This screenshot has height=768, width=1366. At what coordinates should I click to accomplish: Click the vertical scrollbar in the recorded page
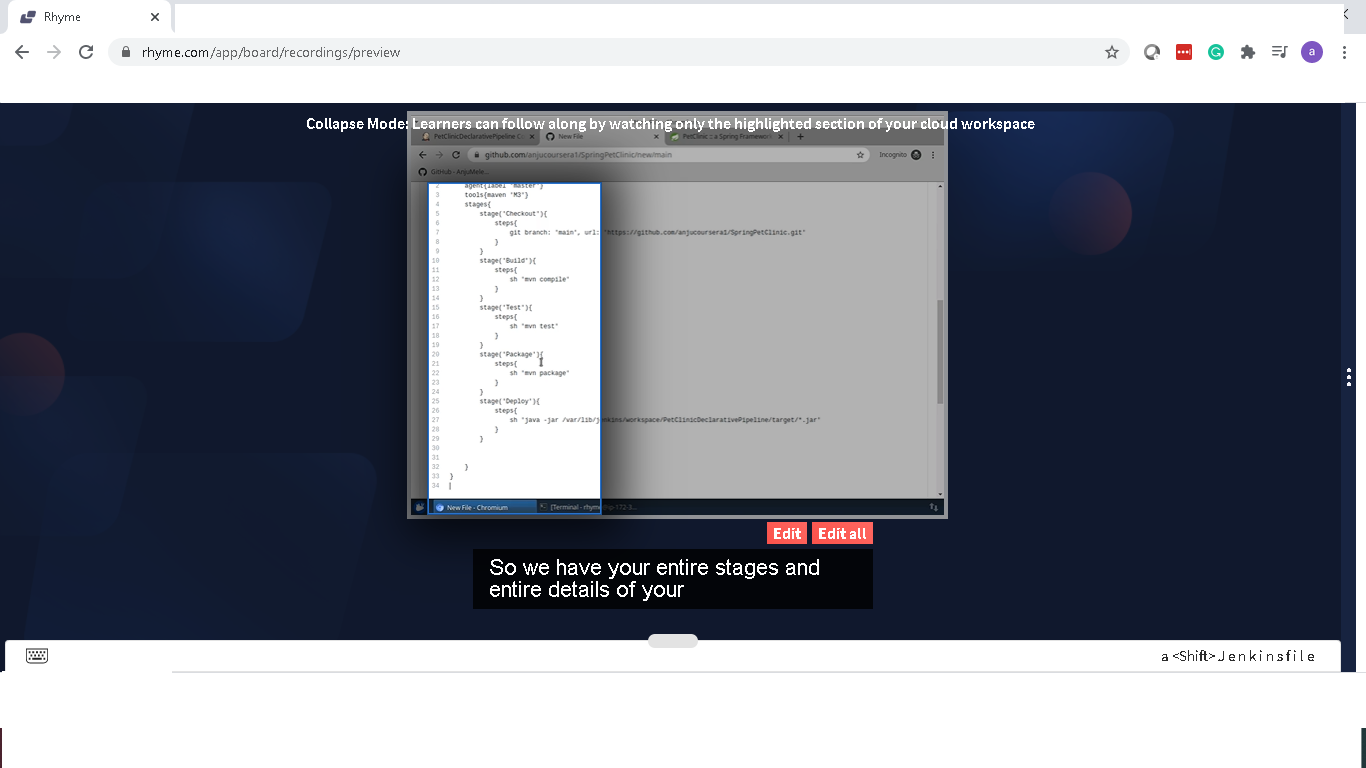pos(940,350)
